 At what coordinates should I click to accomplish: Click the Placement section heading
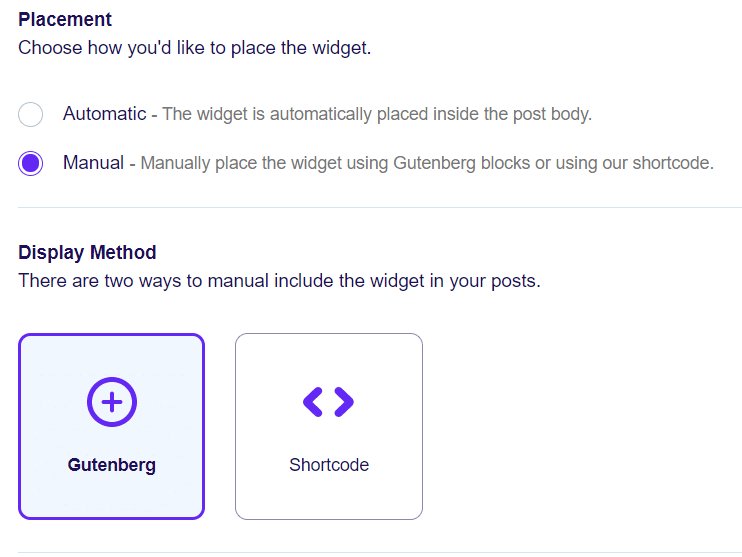pos(65,20)
